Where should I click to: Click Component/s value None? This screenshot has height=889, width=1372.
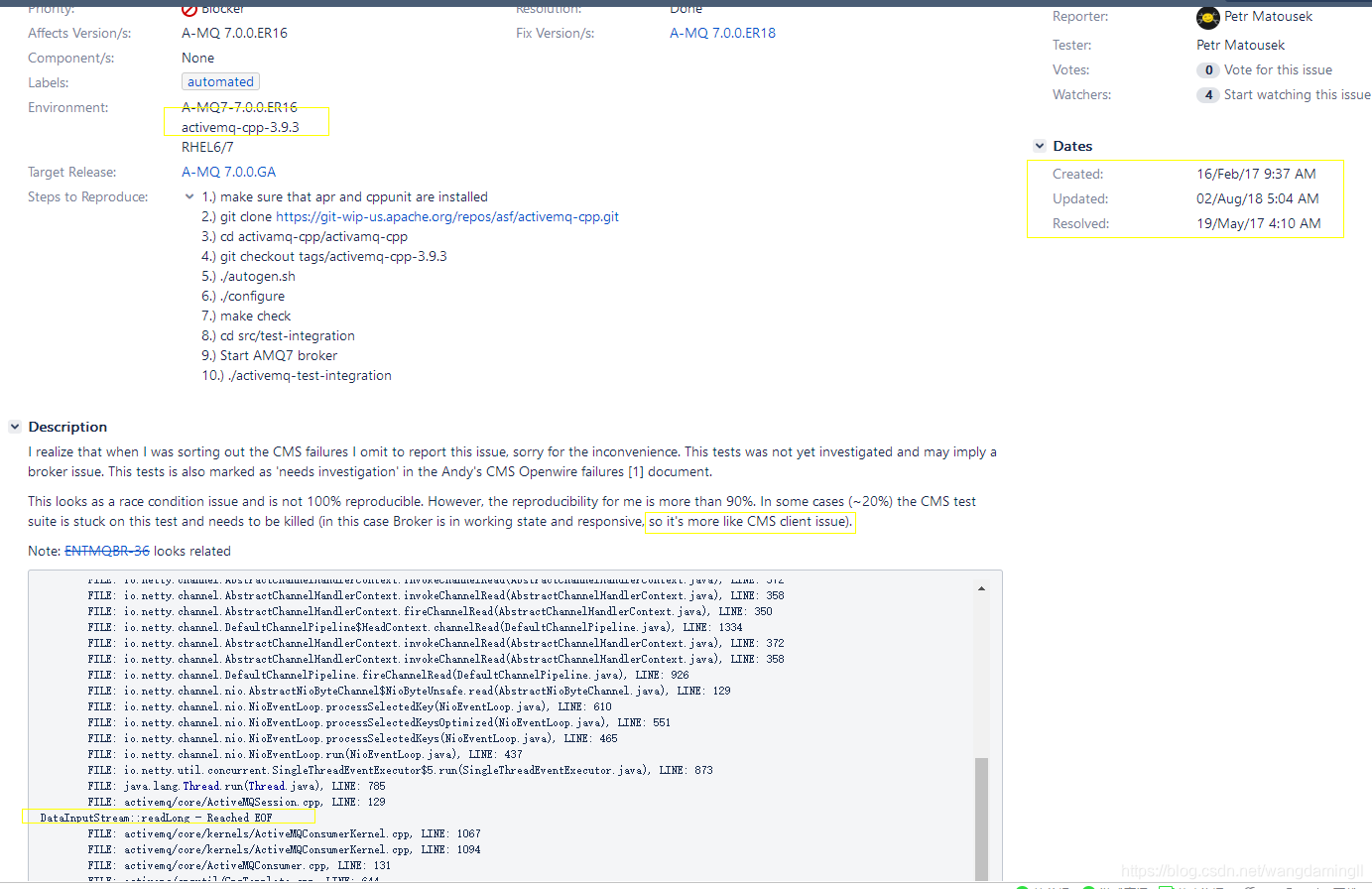[197, 58]
